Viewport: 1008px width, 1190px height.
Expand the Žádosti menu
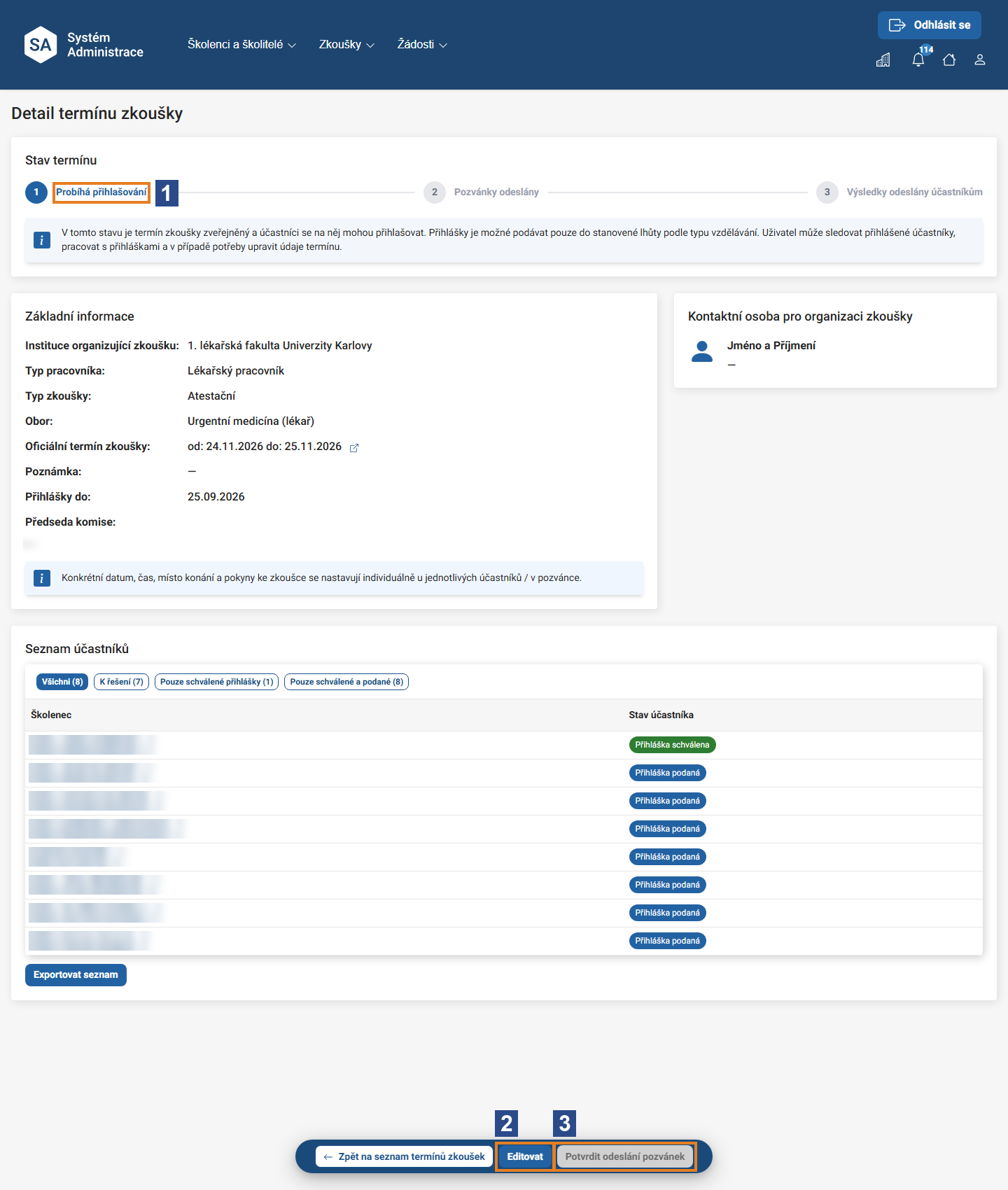coord(422,45)
